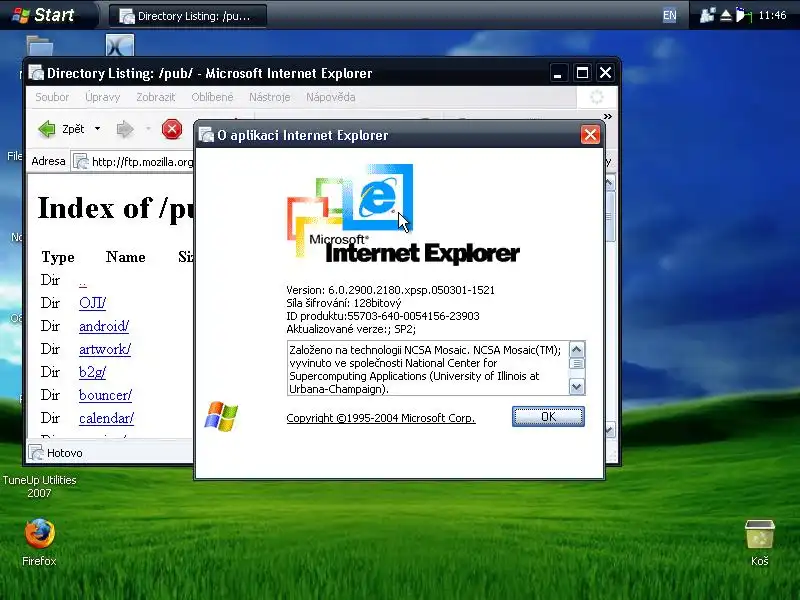The image size is (800, 600).
Task: Open the b2g/ directory link
Action: [x=92, y=372]
